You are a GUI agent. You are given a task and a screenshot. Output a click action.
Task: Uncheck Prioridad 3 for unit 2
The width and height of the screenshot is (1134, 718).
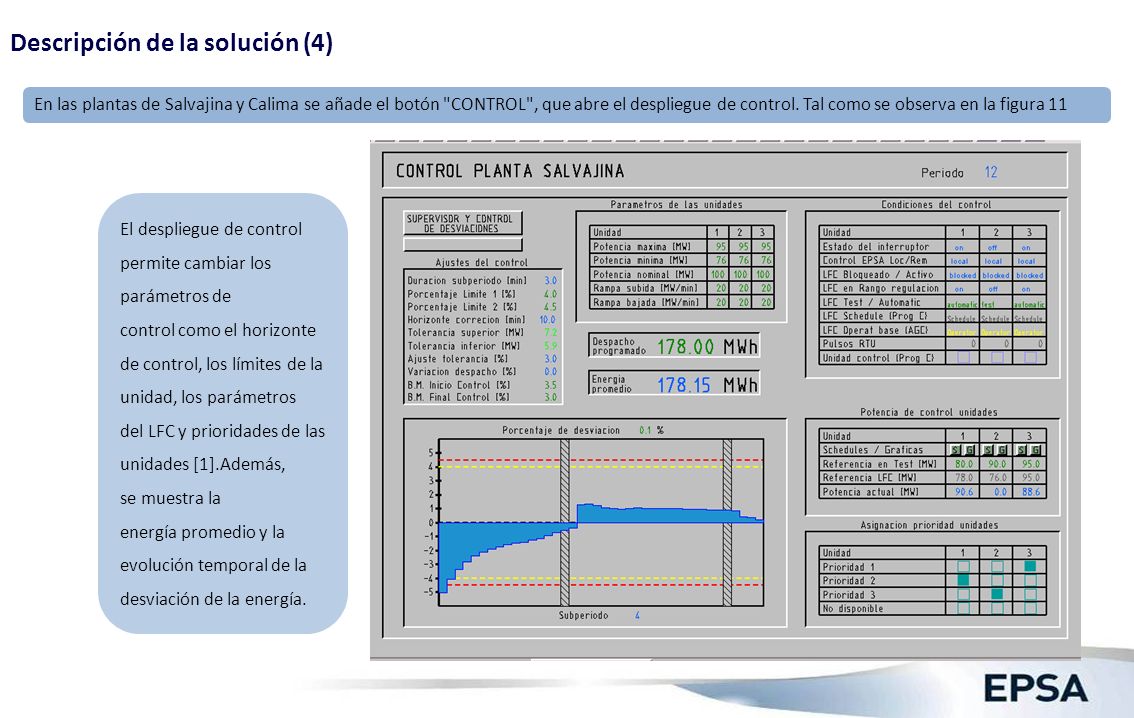coord(997,594)
